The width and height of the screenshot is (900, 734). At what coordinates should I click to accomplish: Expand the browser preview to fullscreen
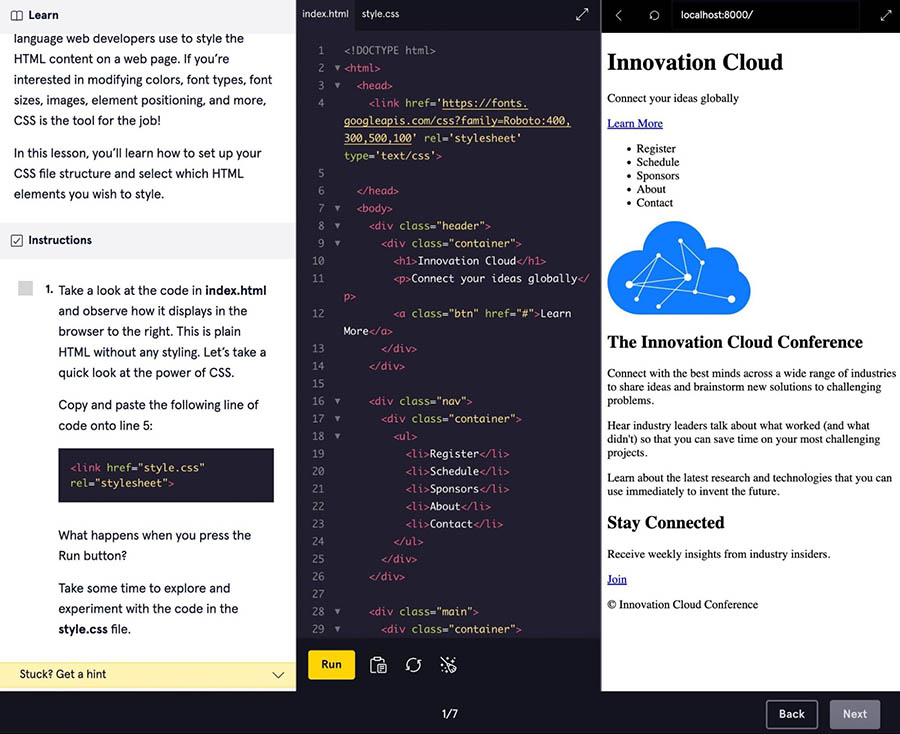pos(885,15)
